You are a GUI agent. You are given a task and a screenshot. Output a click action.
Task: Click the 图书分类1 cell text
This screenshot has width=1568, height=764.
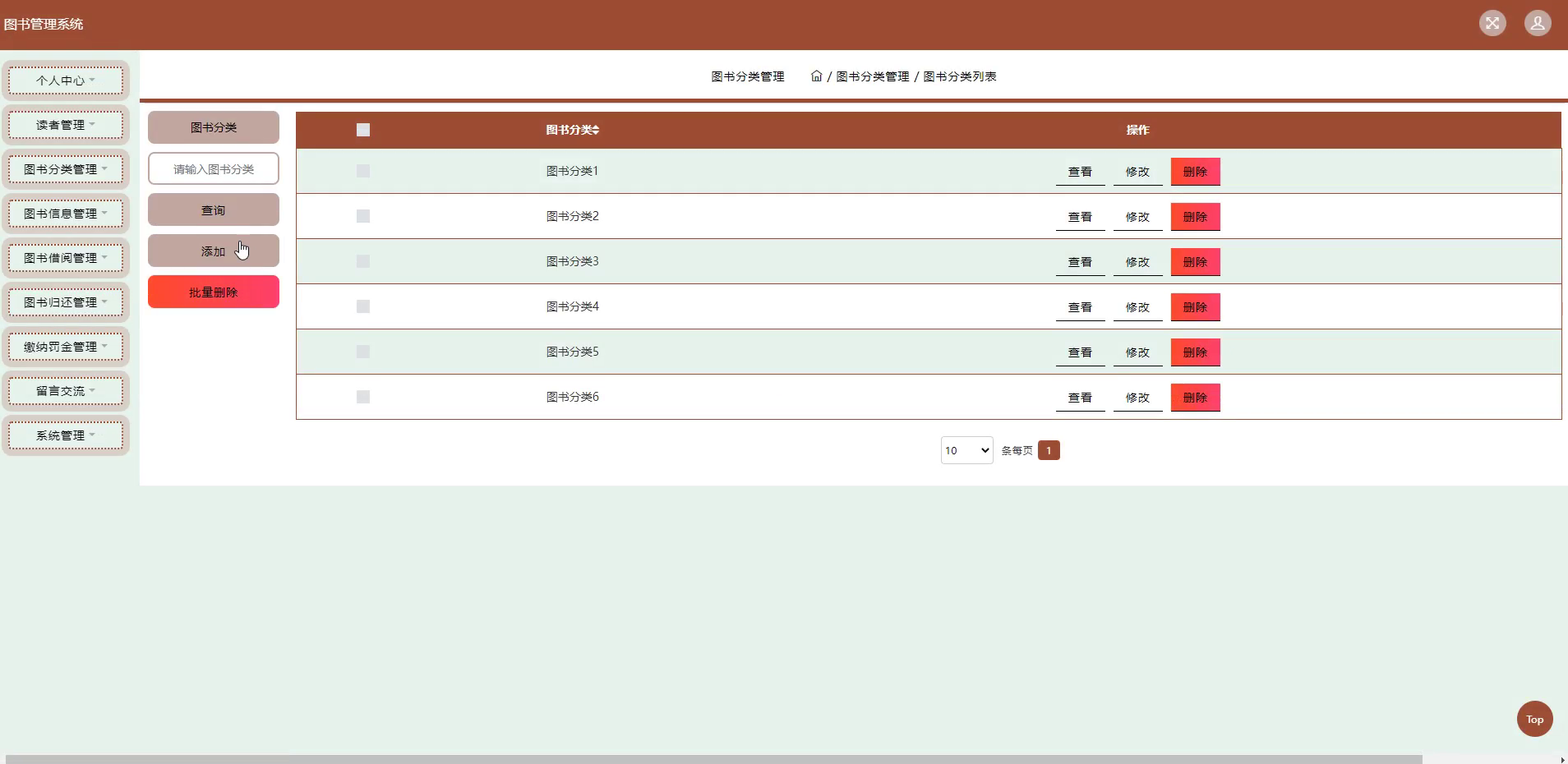[x=573, y=171]
